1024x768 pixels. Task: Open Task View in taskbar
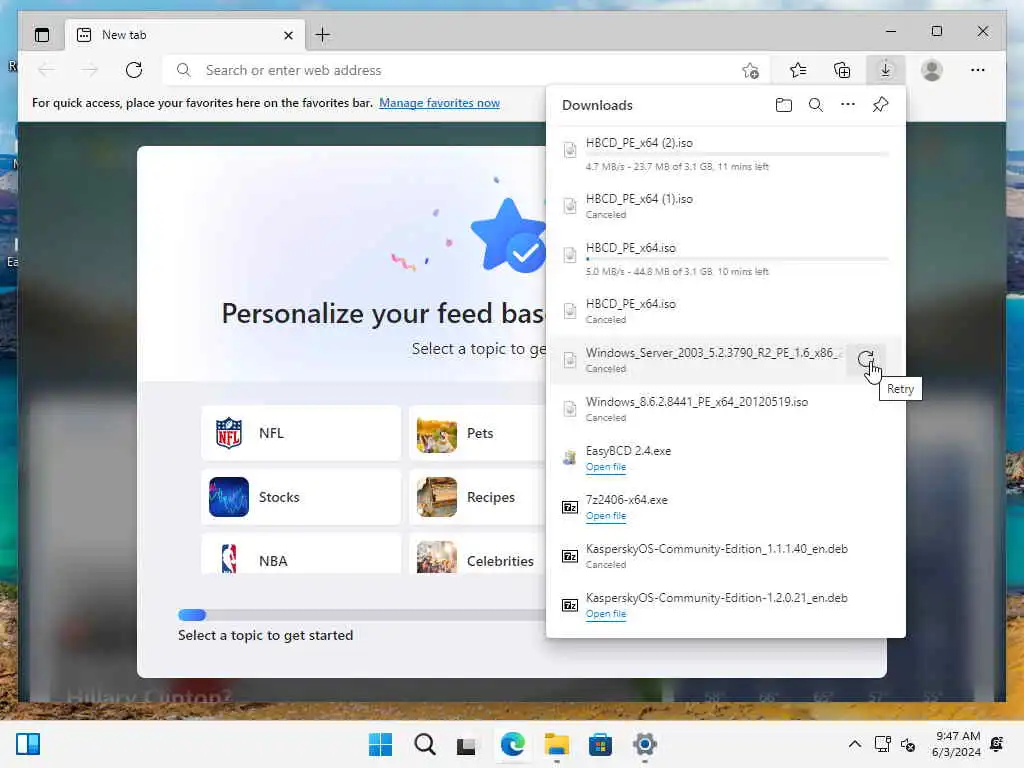466,744
